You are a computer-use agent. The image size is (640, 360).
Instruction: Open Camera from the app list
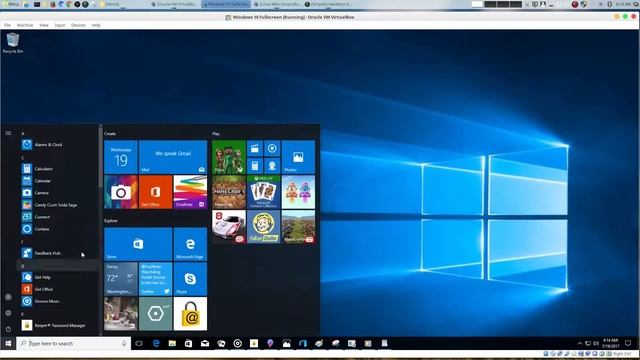click(57, 193)
